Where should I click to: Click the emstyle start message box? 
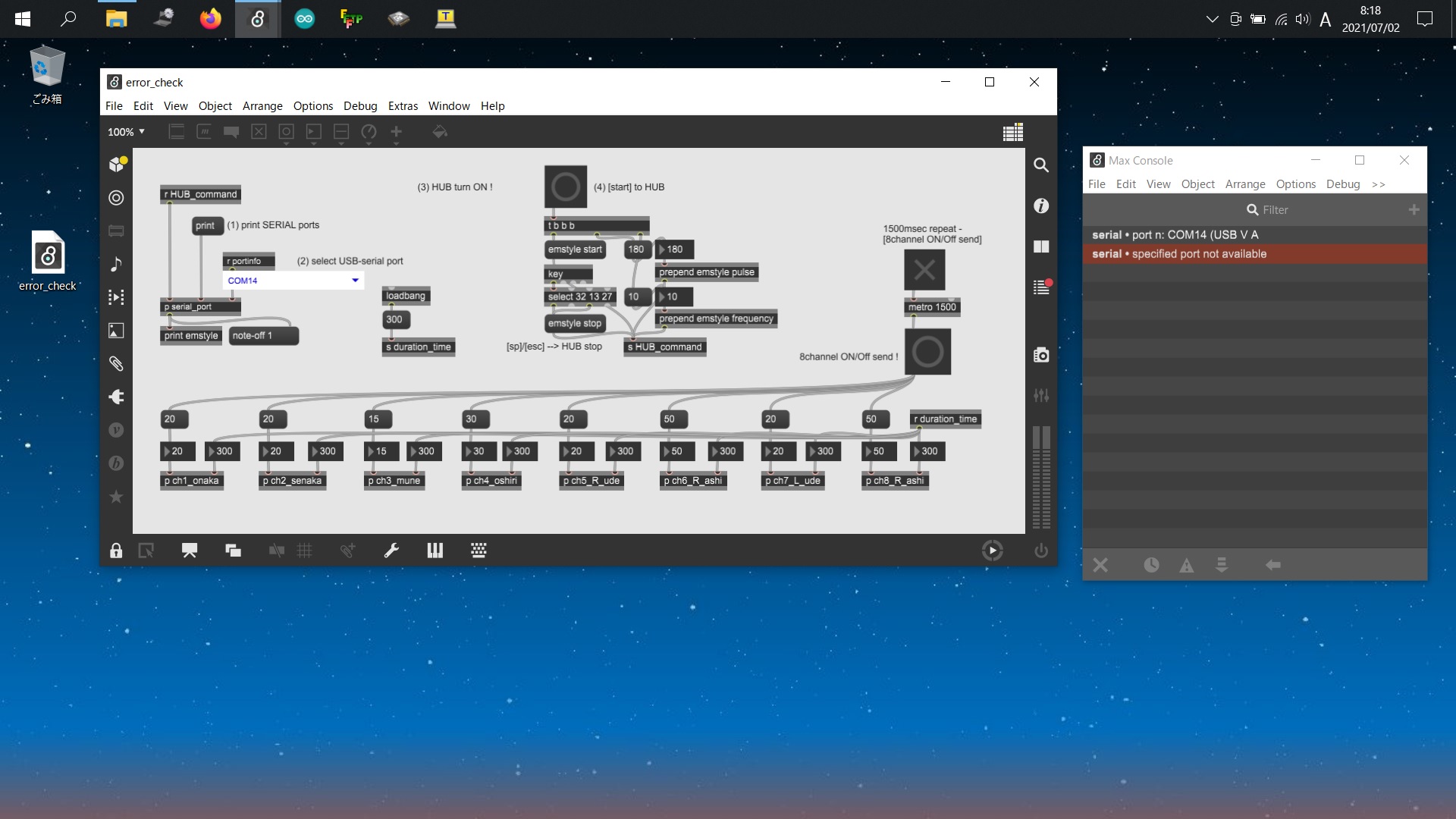pos(575,249)
